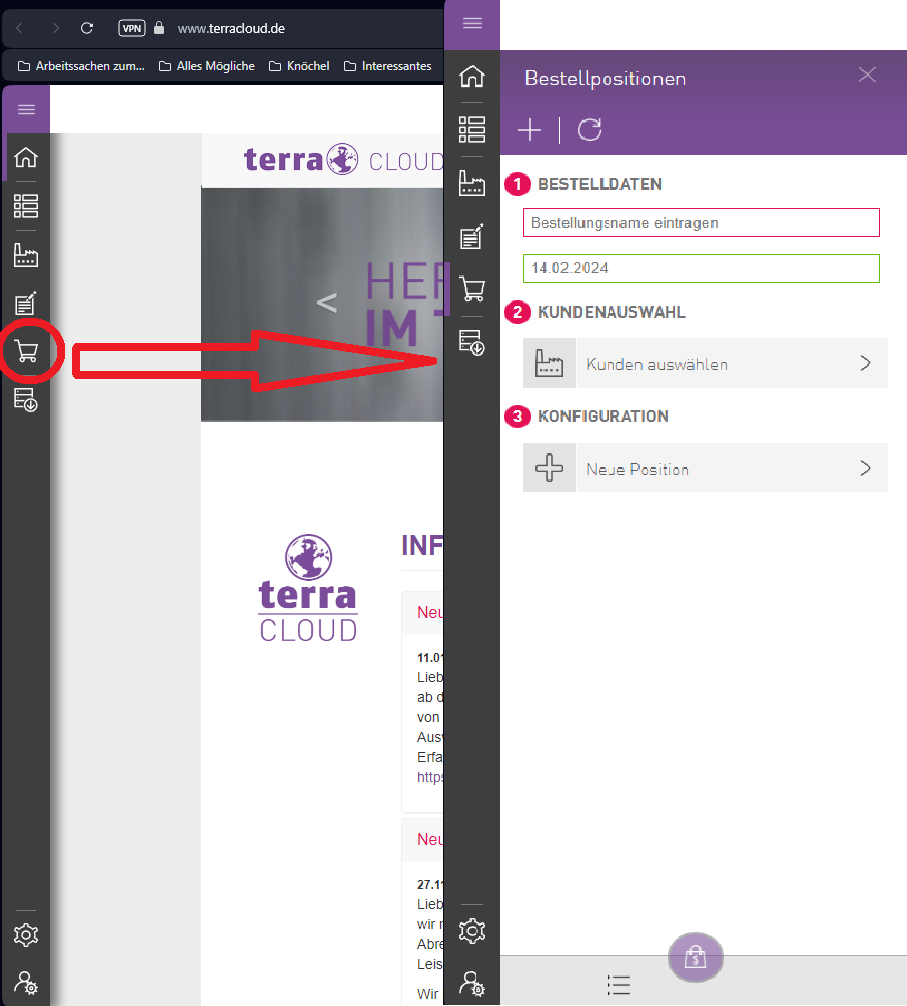
Task: Click the purple shopping bag button
Action: [x=695, y=958]
